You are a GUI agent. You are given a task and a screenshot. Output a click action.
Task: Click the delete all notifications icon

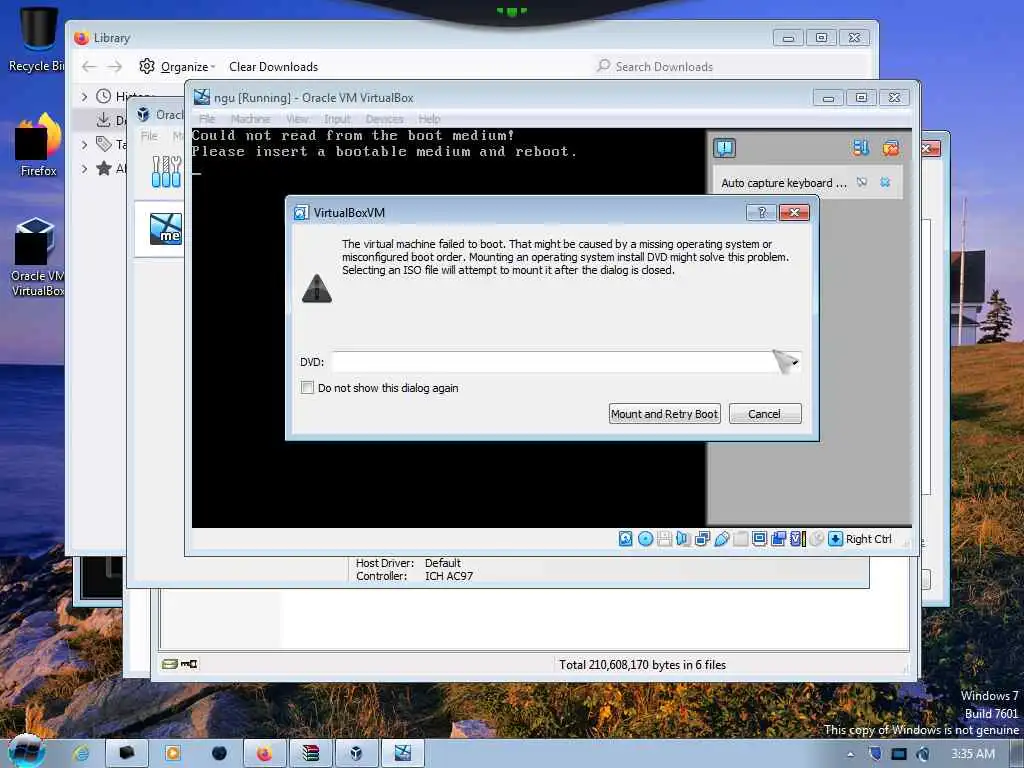(891, 148)
